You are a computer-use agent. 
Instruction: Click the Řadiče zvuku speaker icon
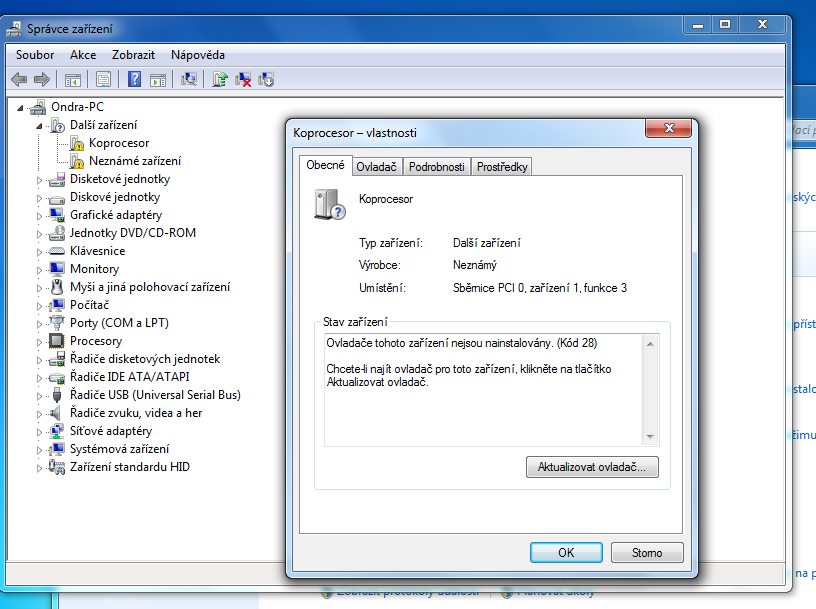[56, 413]
